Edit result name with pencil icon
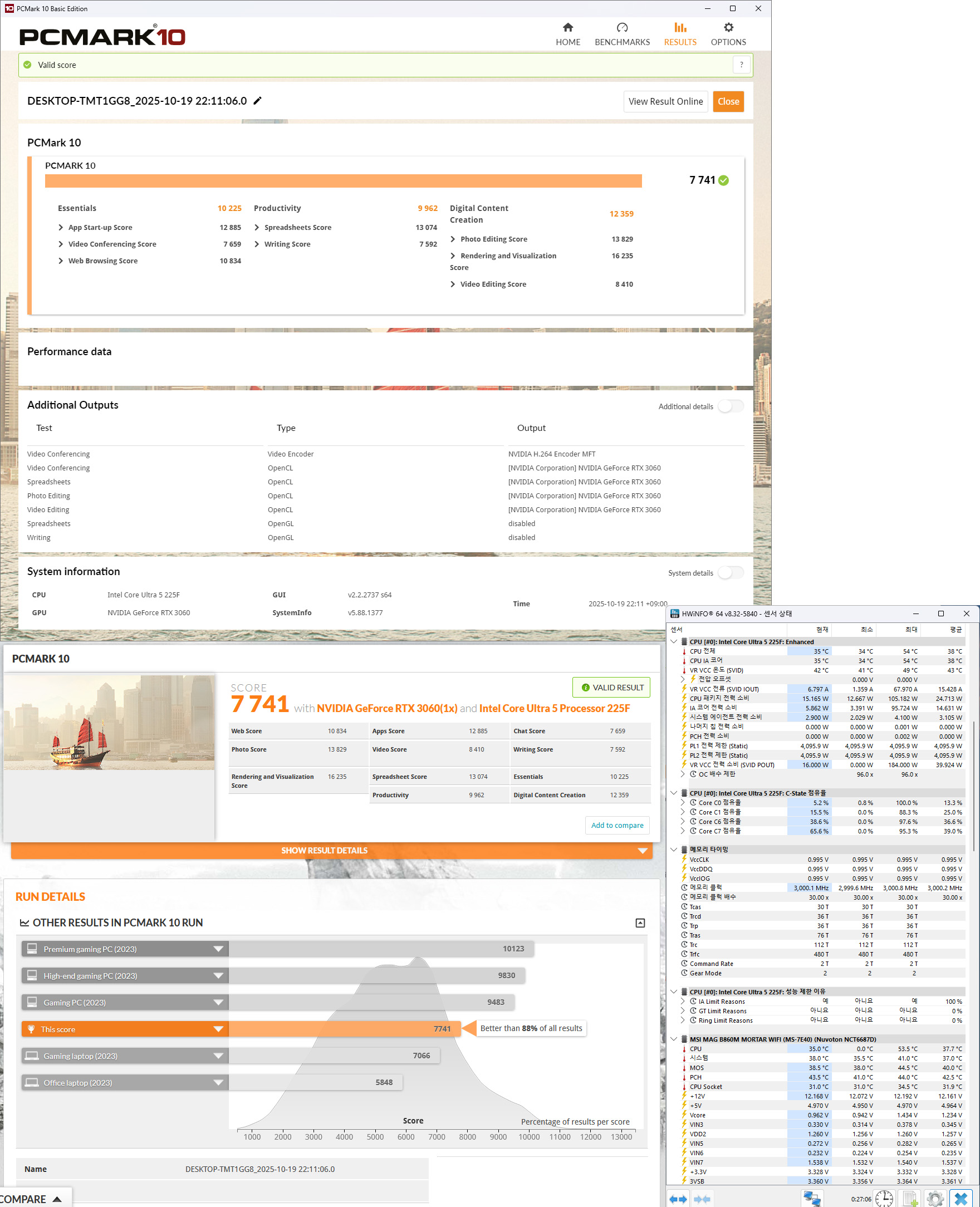980x1207 pixels. tap(257, 101)
